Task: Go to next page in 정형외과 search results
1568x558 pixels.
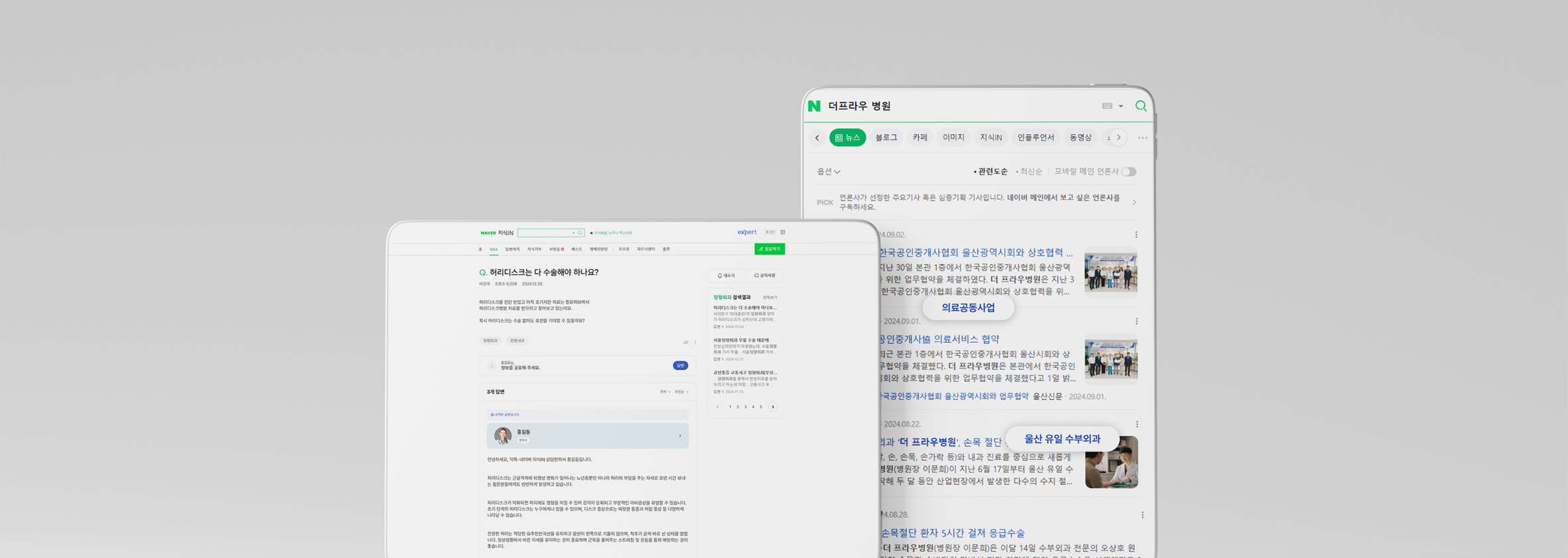Action: pos(773,407)
